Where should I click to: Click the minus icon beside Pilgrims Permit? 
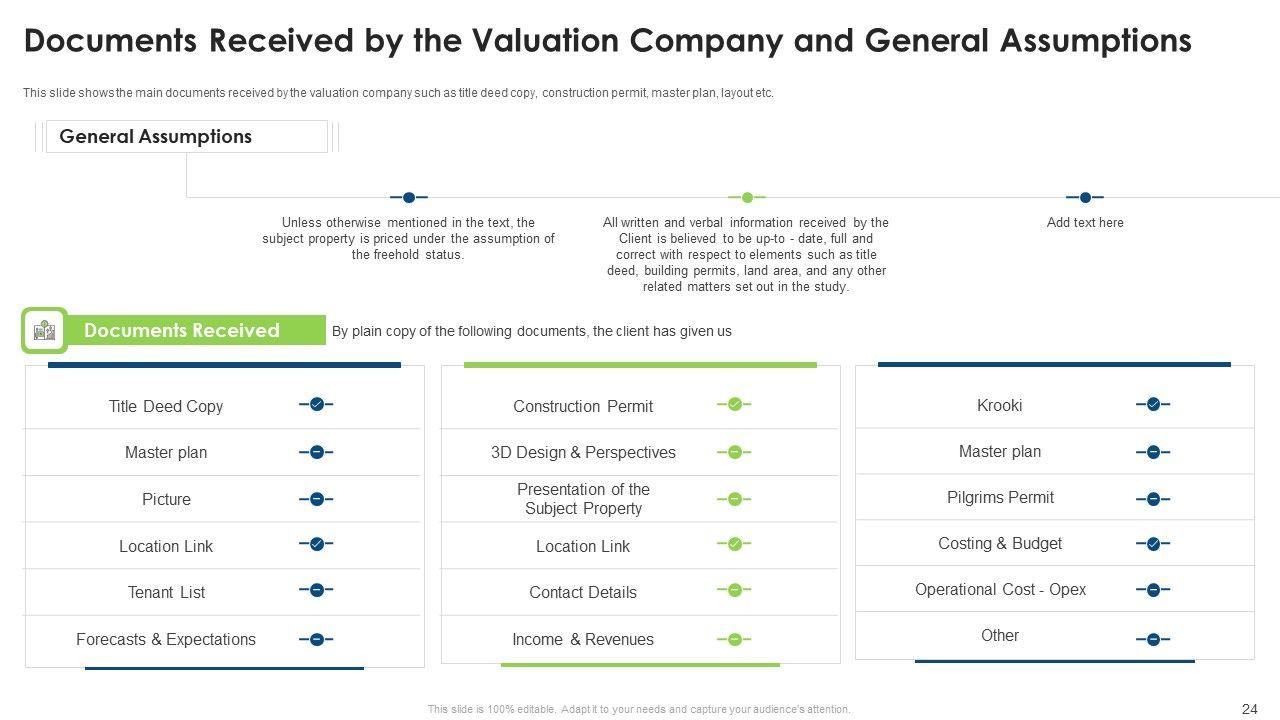click(x=1153, y=498)
